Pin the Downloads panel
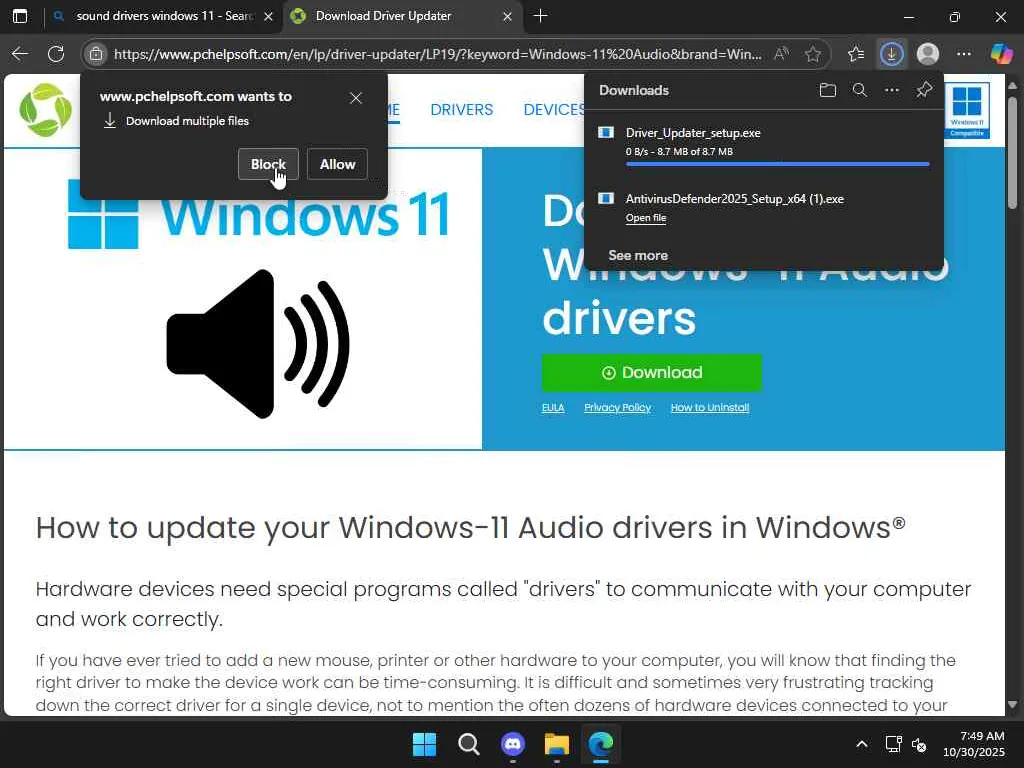1024x768 pixels. tap(923, 90)
